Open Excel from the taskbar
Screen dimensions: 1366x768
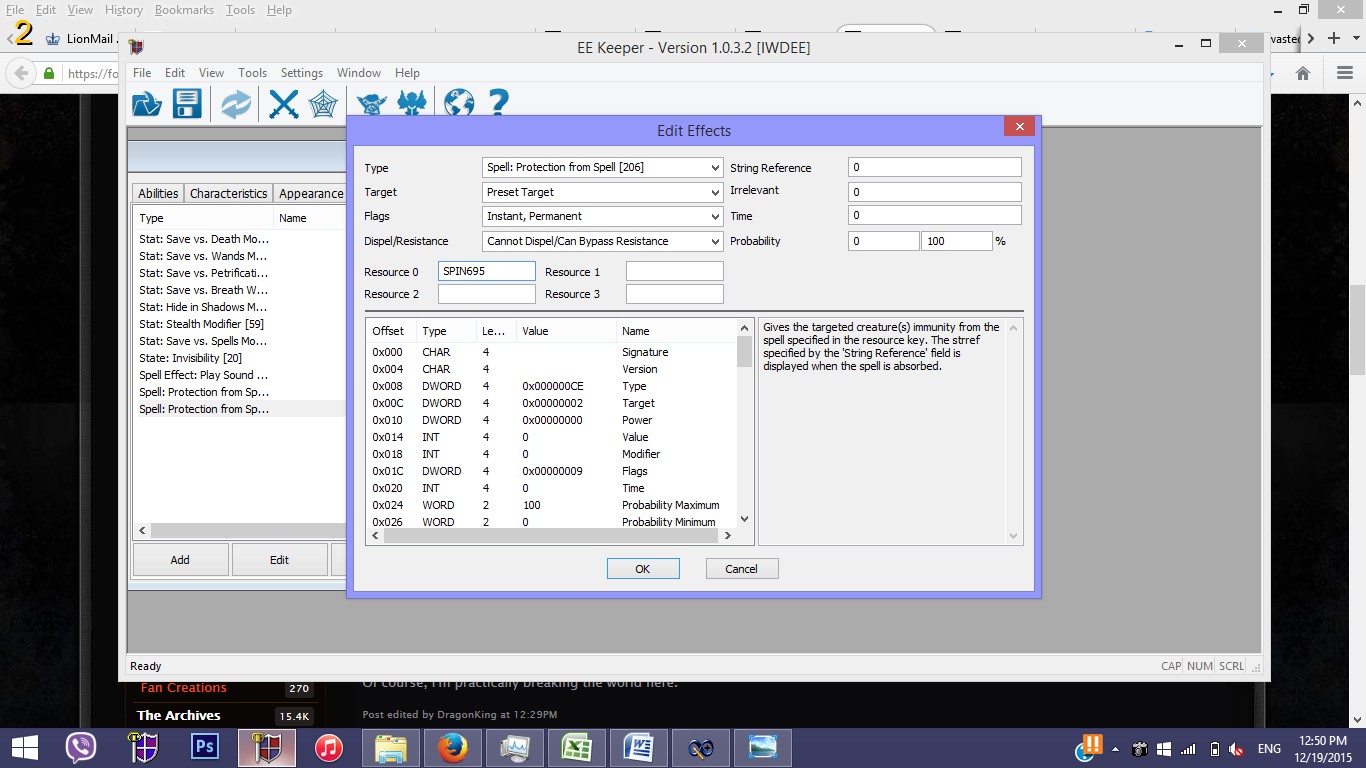[x=576, y=747]
